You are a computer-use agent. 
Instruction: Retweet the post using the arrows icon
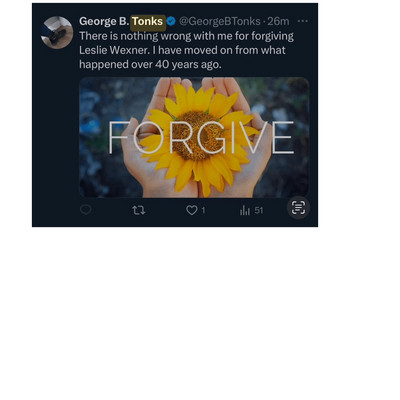pos(138,210)
